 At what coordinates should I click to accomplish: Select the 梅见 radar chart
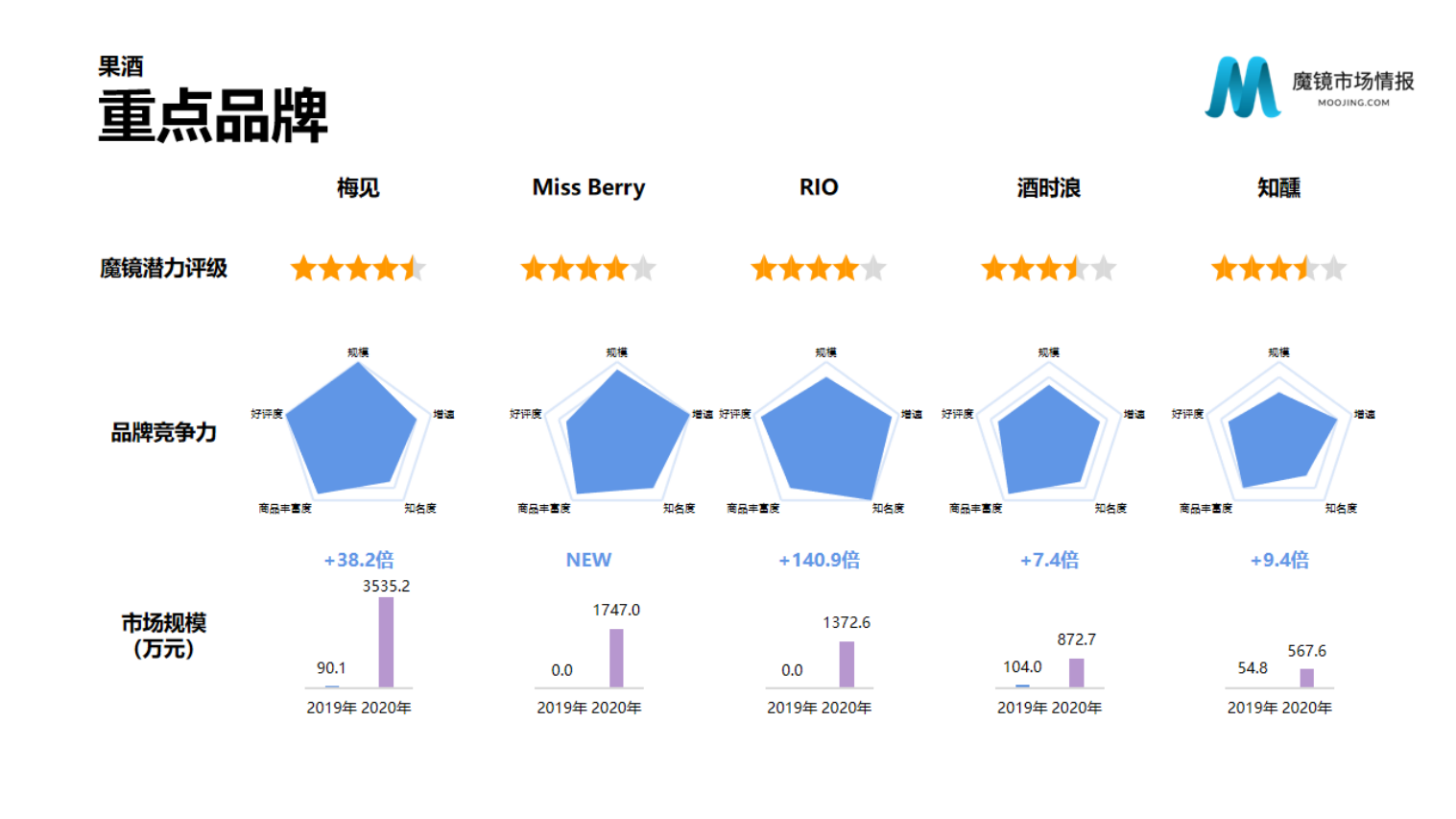353,429
